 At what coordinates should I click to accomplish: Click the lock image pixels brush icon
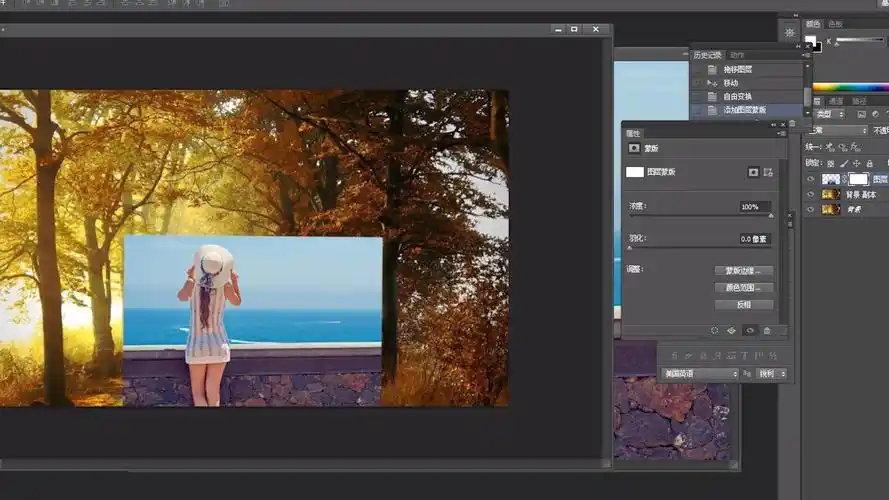(844, 163)
